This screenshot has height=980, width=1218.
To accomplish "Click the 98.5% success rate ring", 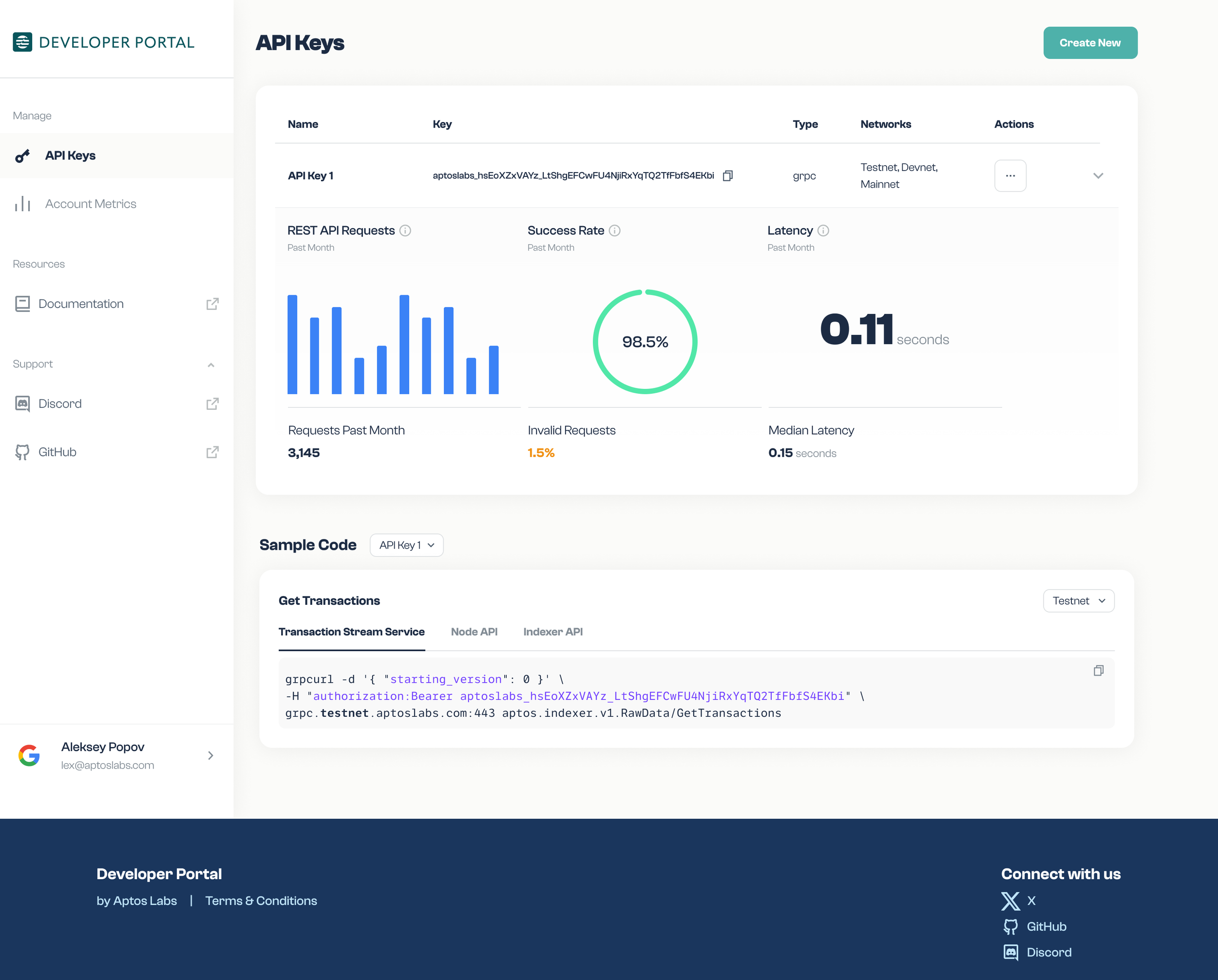I will click(x=645, y=341).
